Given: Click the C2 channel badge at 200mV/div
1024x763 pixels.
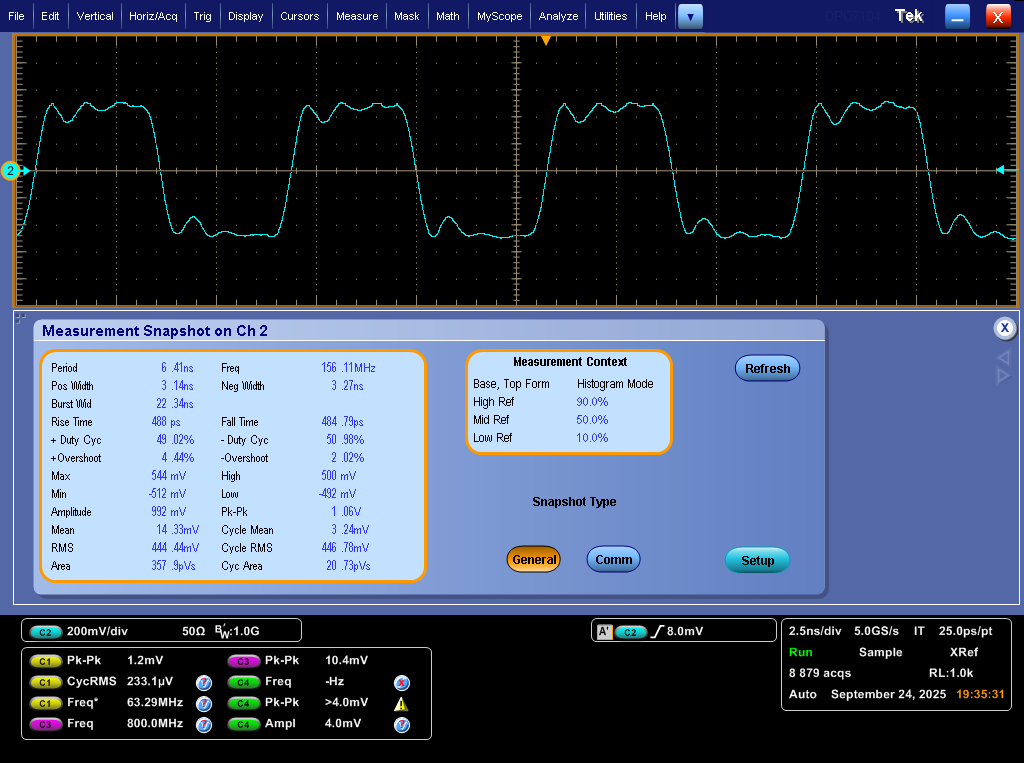Looking at the screenshot, I should pos(46,632).
